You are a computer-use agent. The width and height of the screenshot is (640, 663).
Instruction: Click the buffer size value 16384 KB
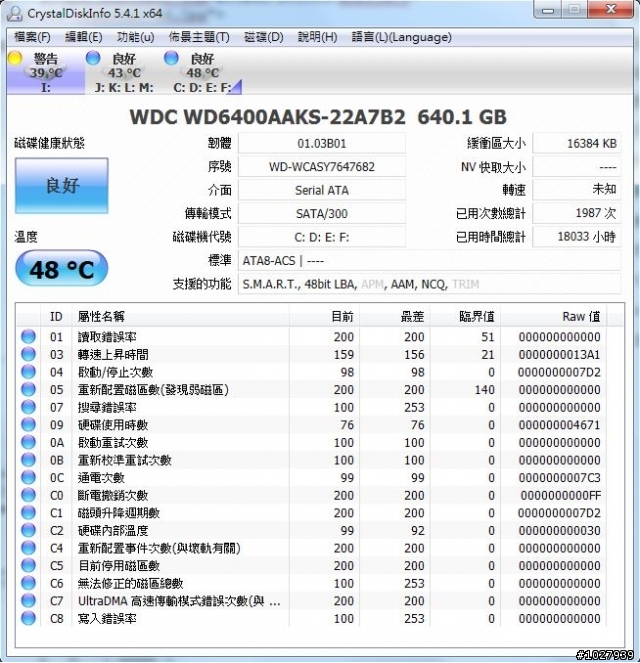(x=577, y=143)
